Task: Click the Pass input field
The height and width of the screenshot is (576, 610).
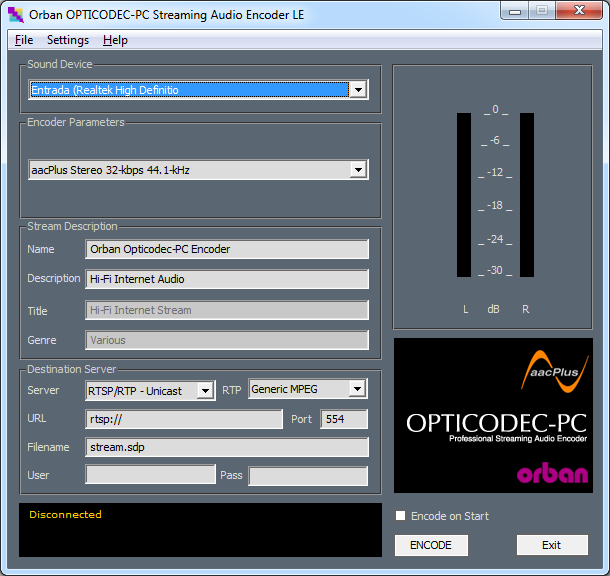Action: tap(308, 476)
